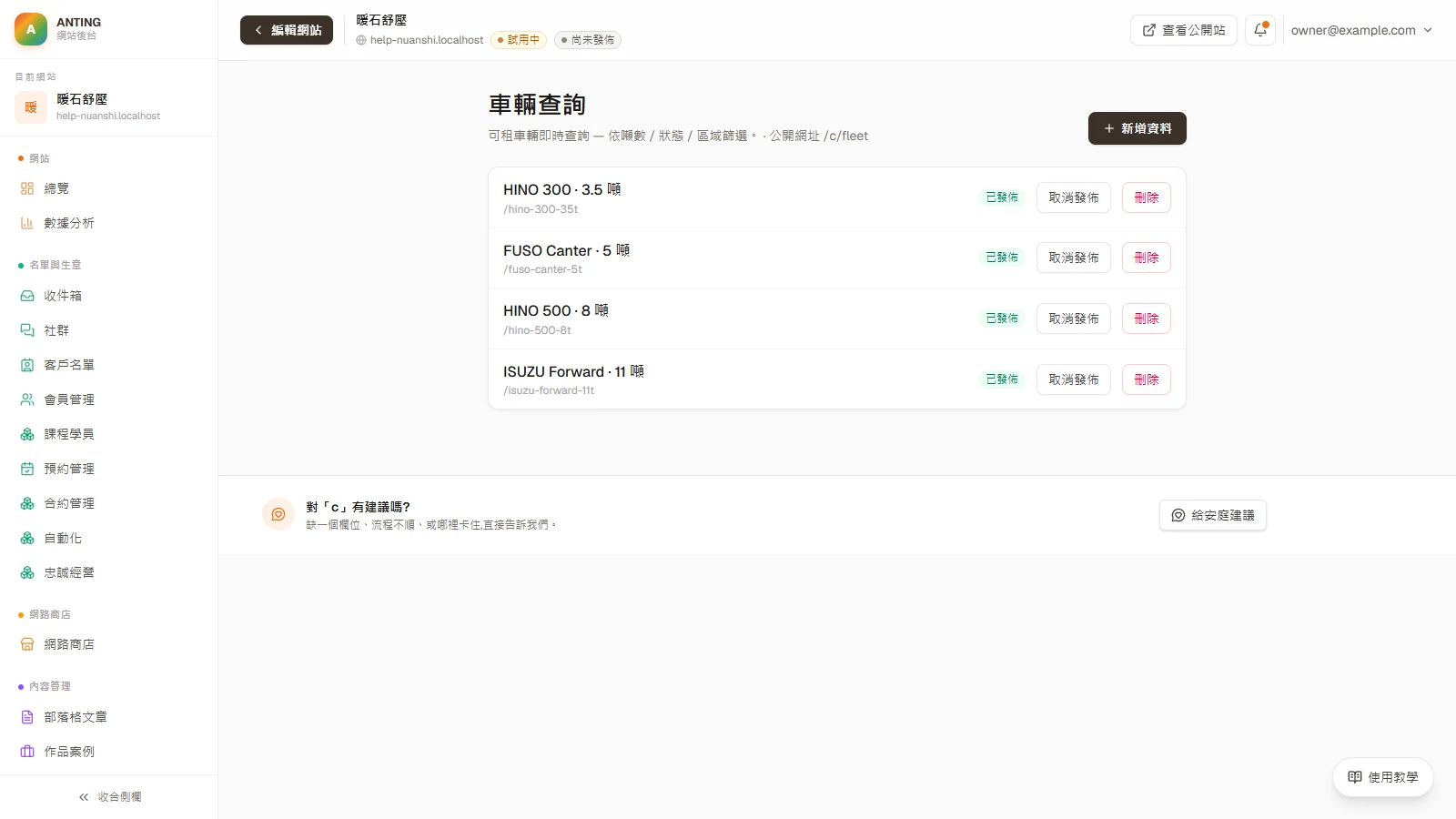Viewport: 1456px width, 819px height.
Task: Click the 尚未發佈 status badge
Action: (588, 40)
